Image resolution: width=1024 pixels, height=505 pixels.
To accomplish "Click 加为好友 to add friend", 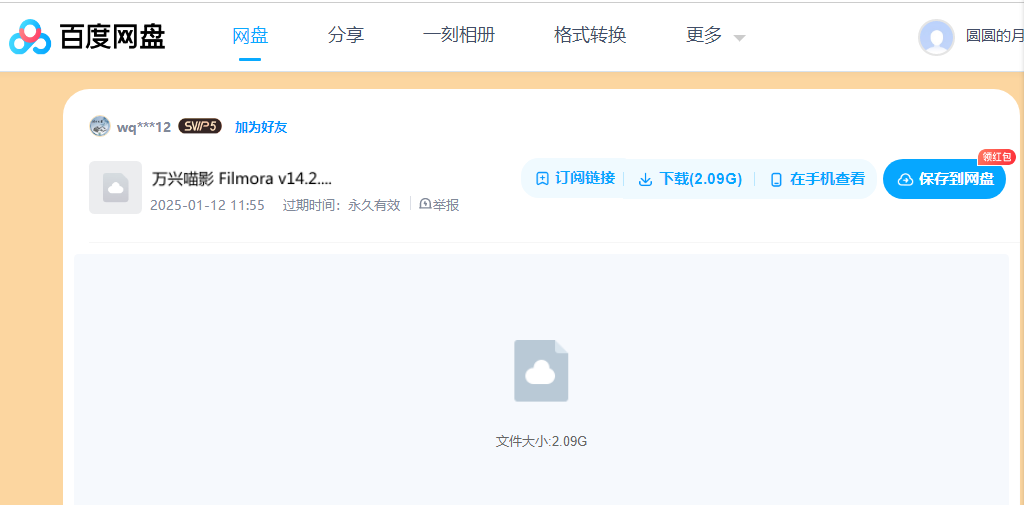I will pos(261,127).
